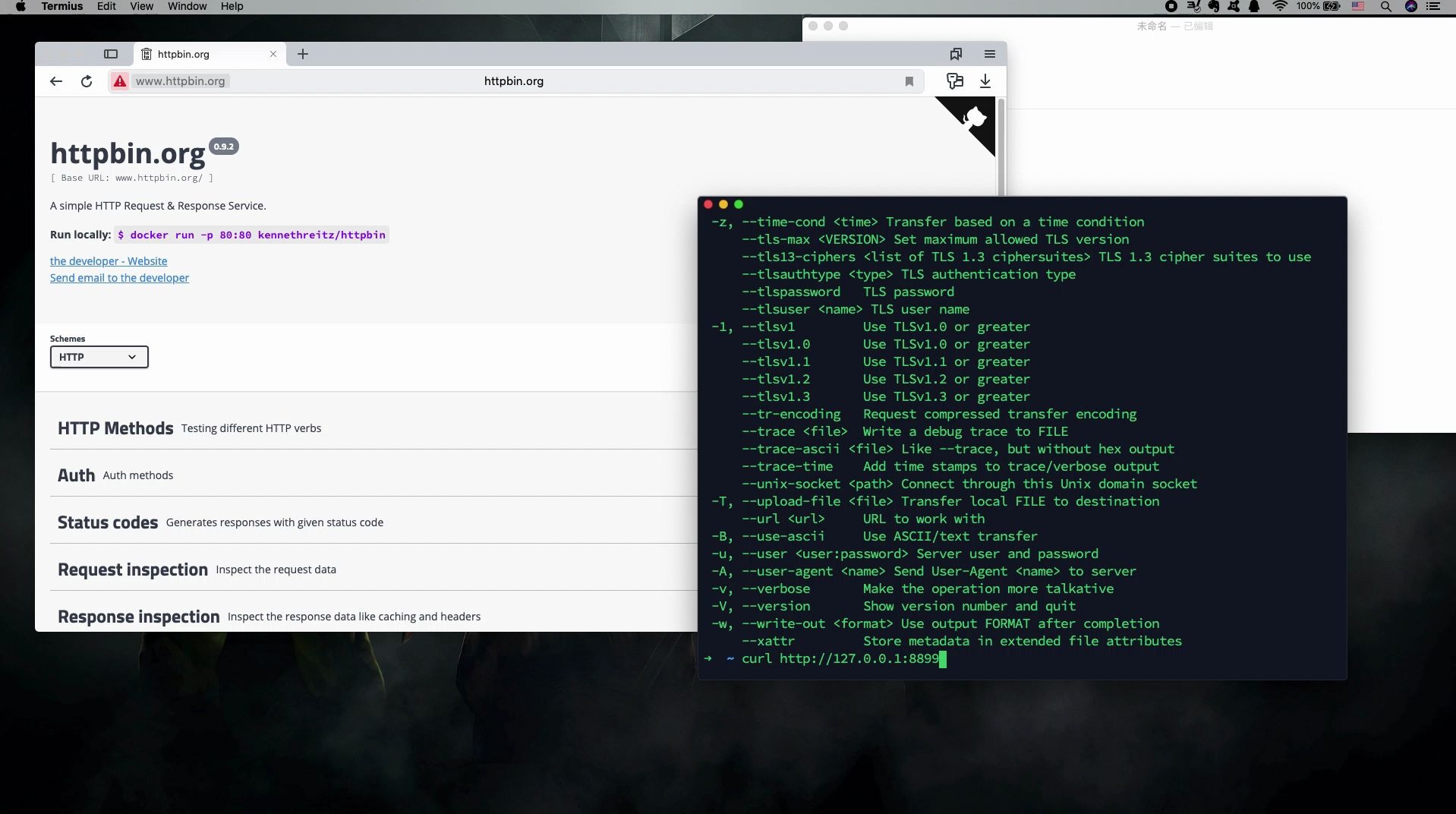The height and width of the screenshot is (814, 1456).
Task: Open a new browser tab
Action: pyautogui.click(x=302, y=54)
